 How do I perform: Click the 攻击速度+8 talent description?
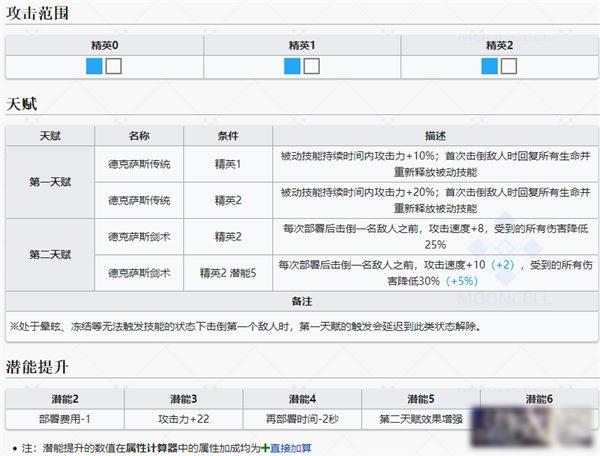pos(435,237)
